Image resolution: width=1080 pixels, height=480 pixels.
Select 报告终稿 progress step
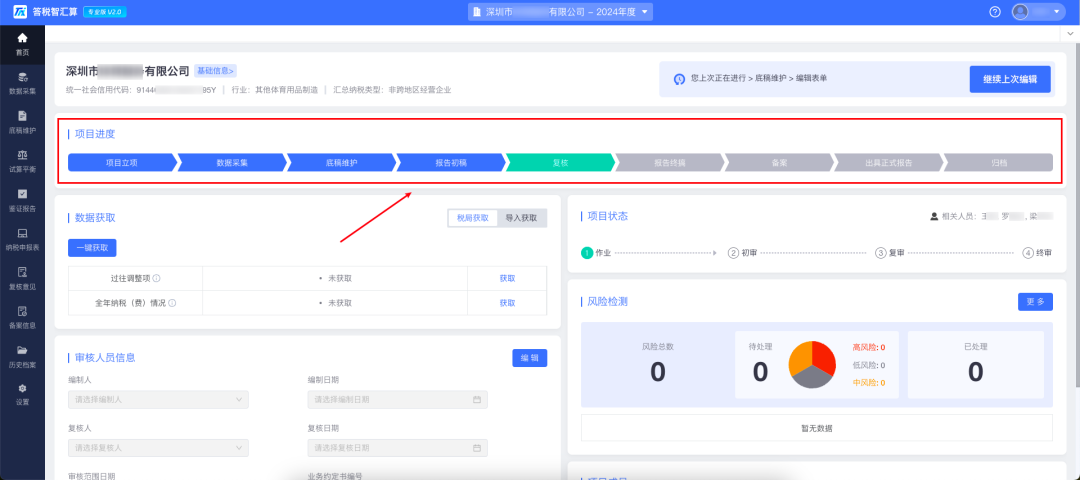(x=669, y=163)
